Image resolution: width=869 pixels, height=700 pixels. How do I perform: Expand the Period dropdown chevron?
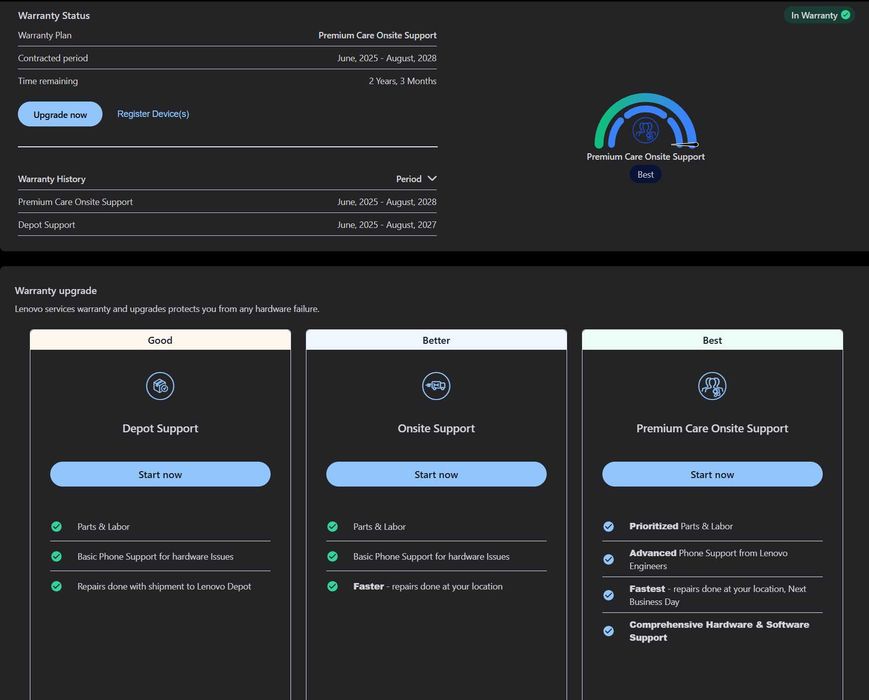coord(432,178)
